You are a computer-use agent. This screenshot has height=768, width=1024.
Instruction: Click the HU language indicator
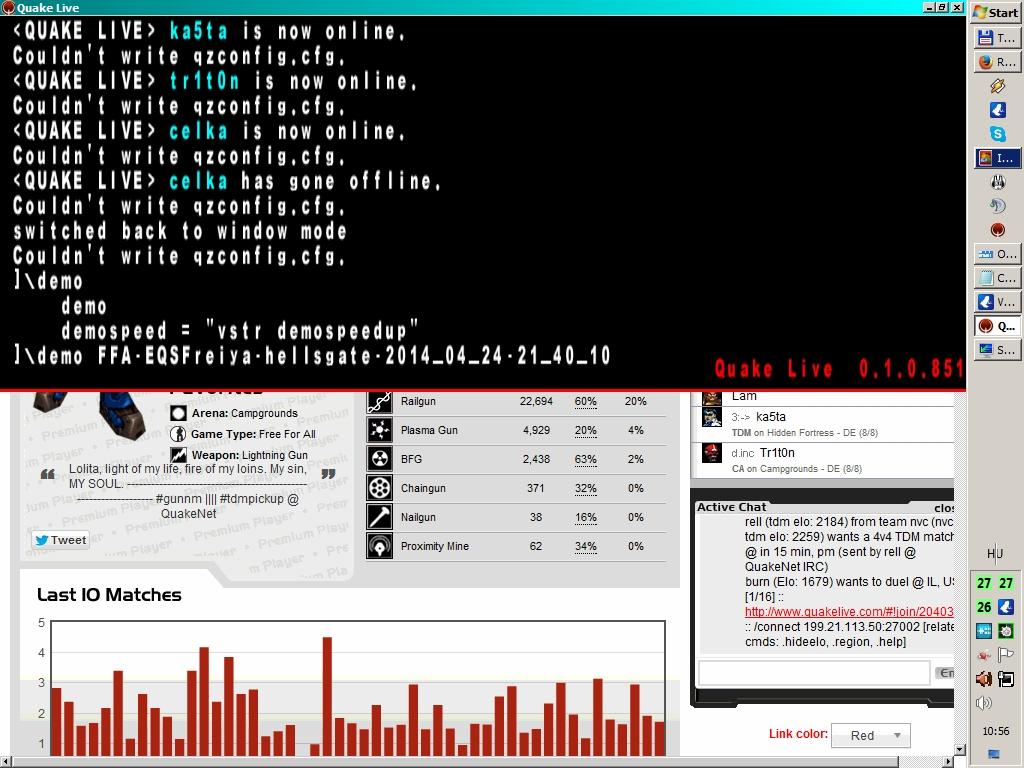995,554
